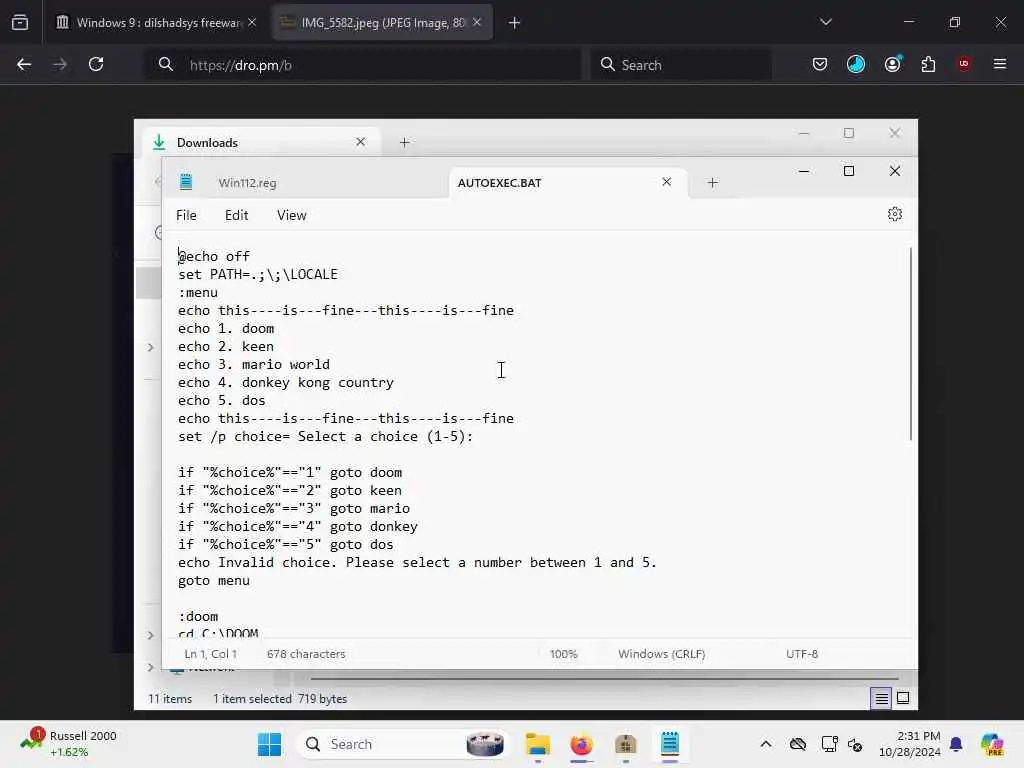1024x768 pixels.
Task: Open the Edit menu in Notepad
Action: click(x=236, y=215)
